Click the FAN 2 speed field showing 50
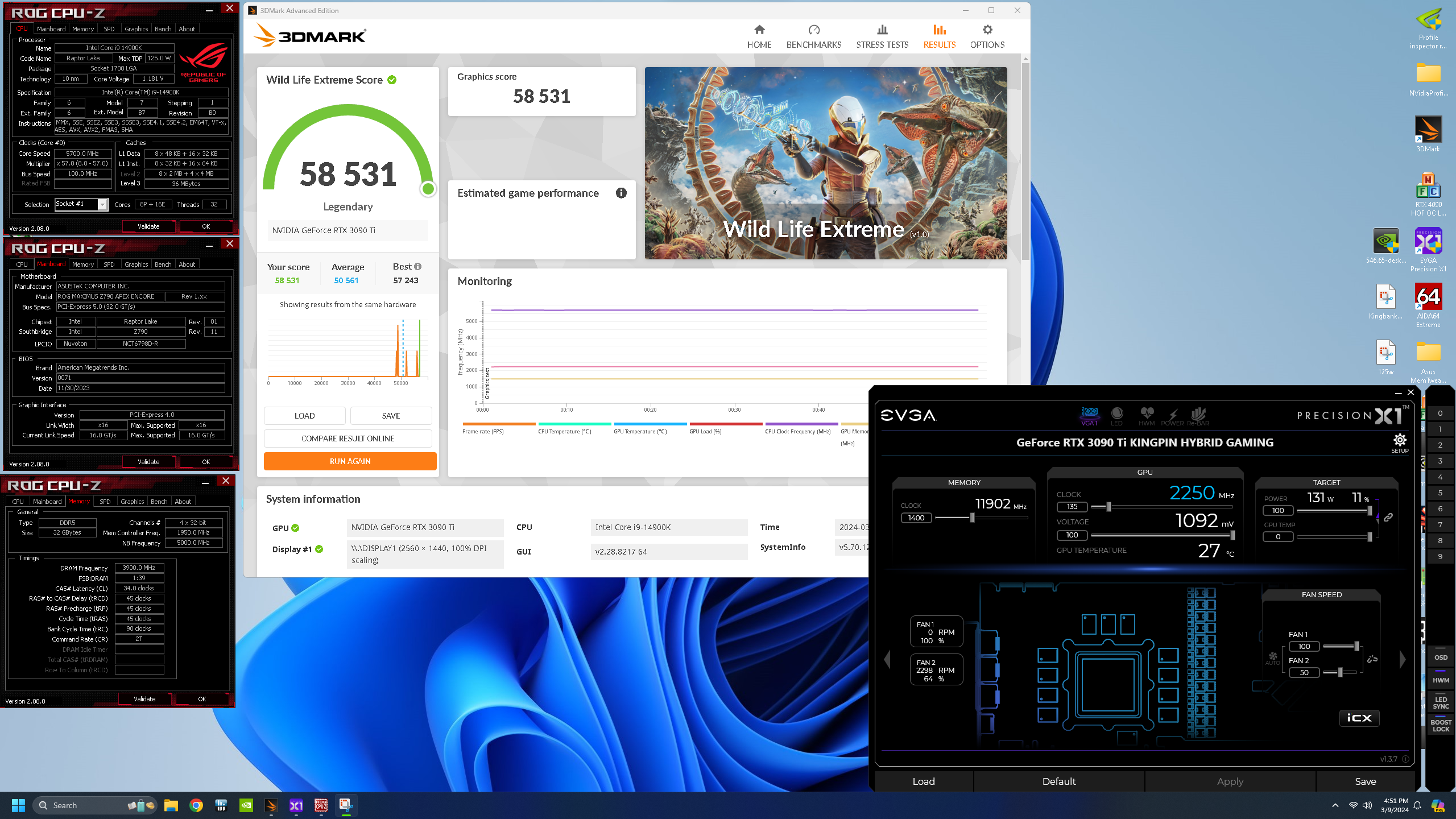 pyautogui.click(x=1304, y=672)
